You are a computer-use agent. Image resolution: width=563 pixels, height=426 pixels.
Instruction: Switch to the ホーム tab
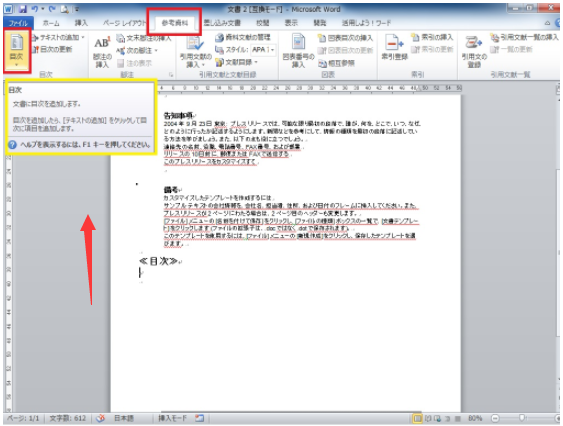point(51,23)
